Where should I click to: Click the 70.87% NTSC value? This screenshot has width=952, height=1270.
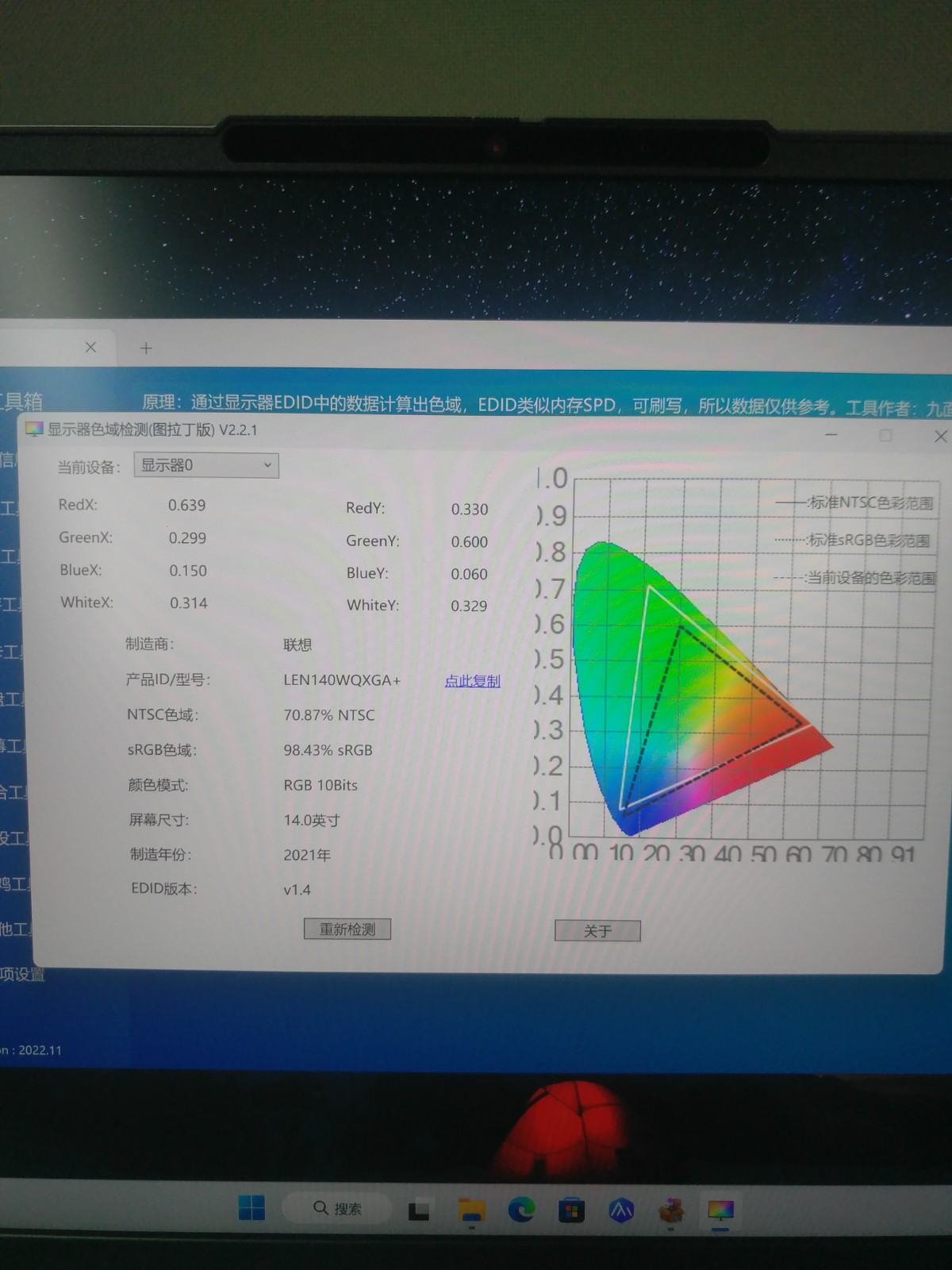tap(329, 715)
